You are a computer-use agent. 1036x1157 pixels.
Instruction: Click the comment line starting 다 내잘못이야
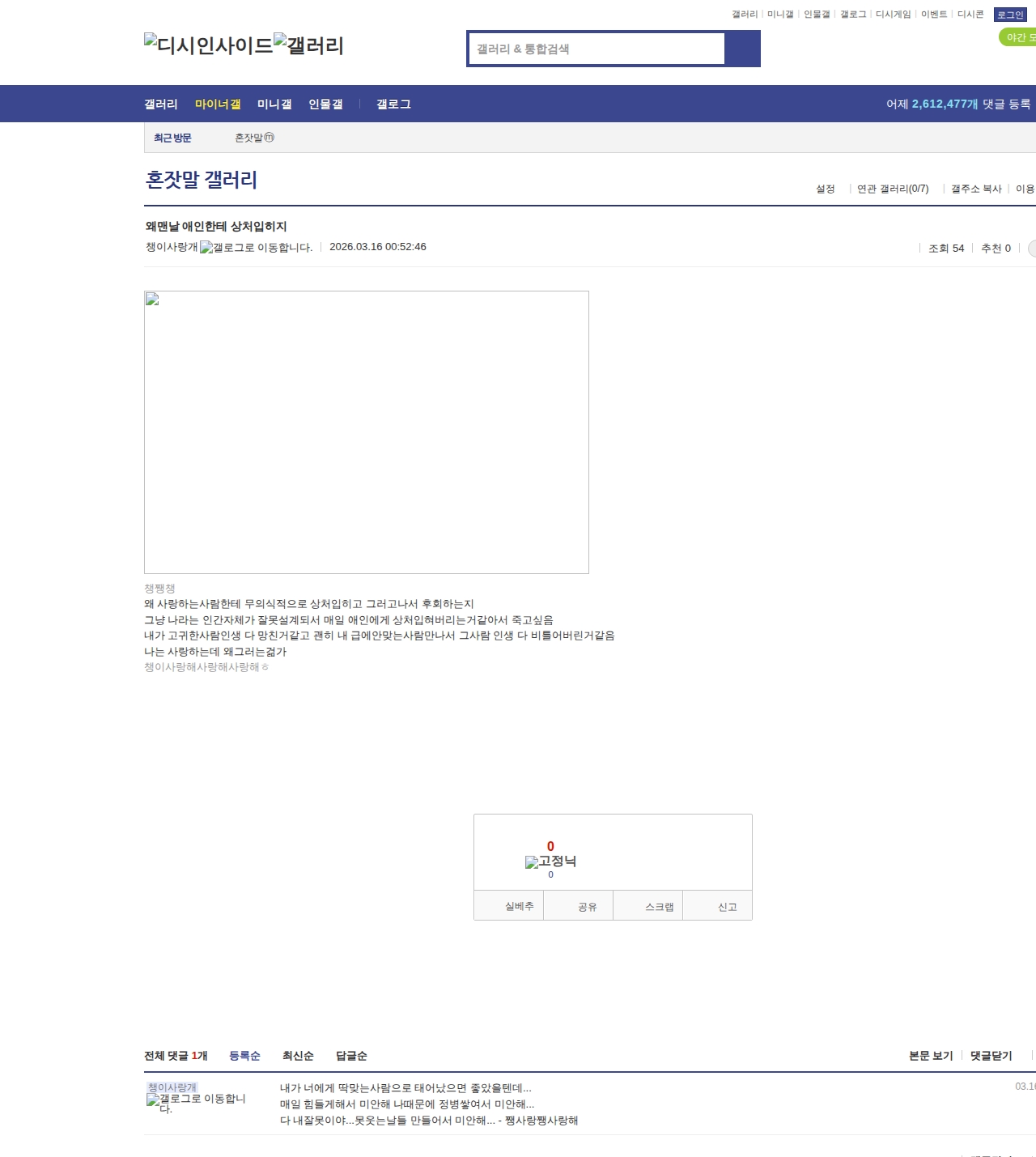point(429,1121)
